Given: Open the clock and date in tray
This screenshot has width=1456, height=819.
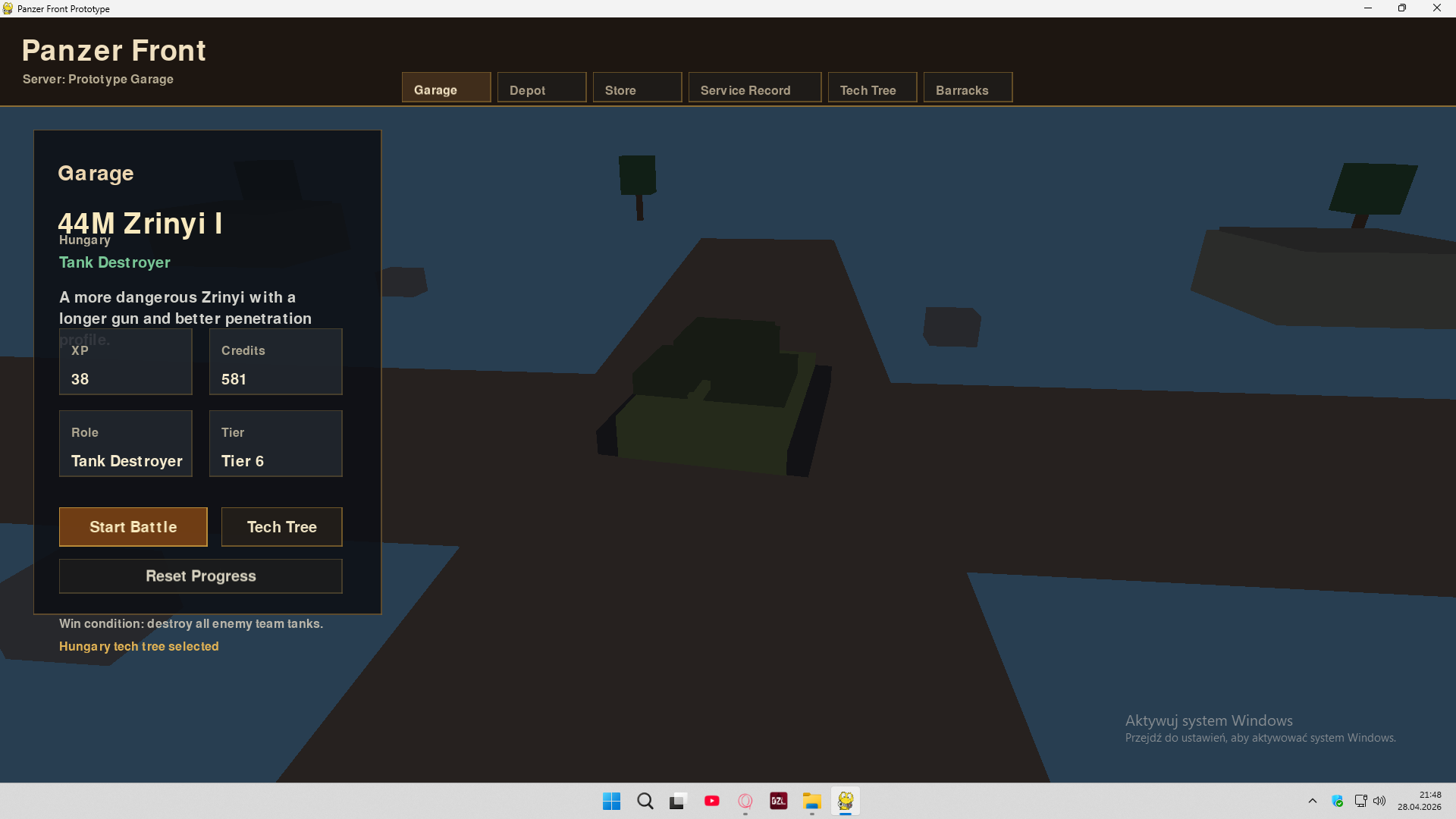Looking at the screenshot, I should tap(1419, 801).
